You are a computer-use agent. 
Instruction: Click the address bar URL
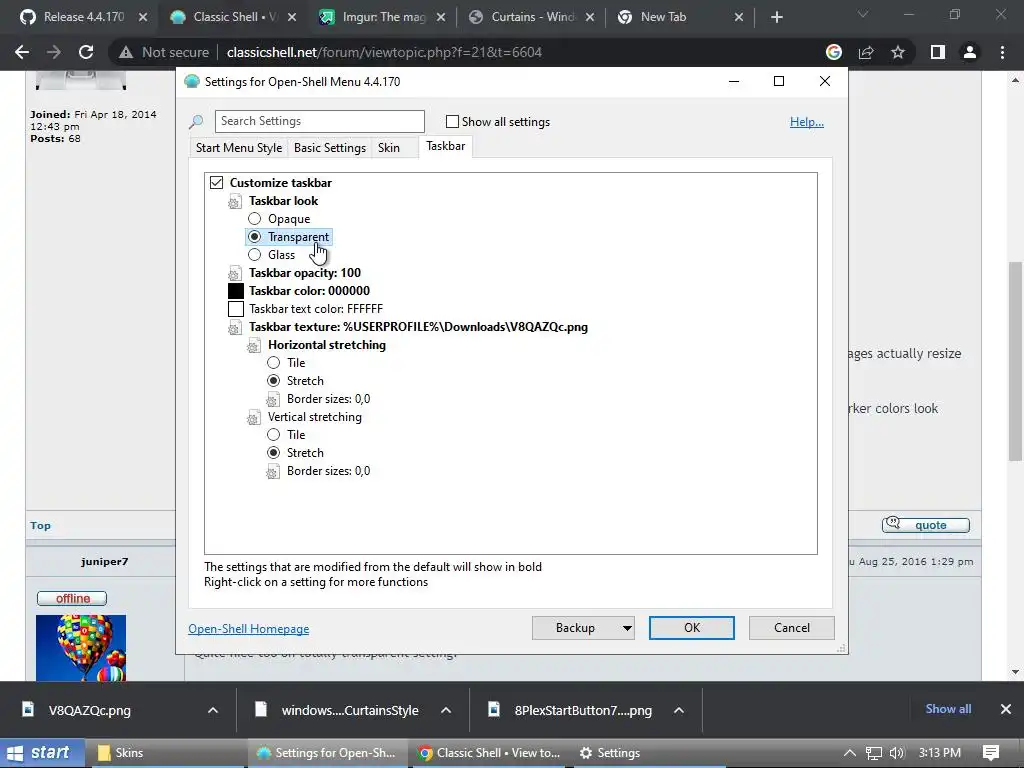384,52
